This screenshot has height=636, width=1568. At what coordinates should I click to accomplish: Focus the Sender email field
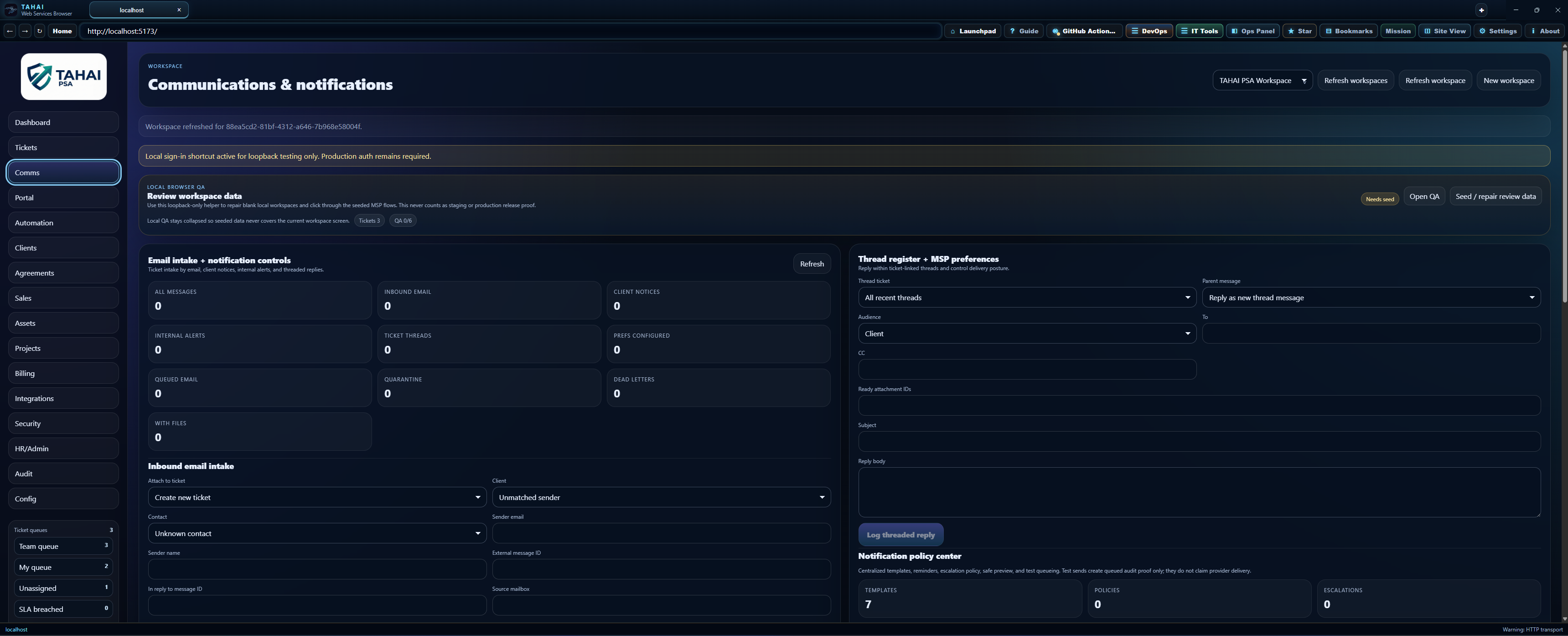click(661, 533)
